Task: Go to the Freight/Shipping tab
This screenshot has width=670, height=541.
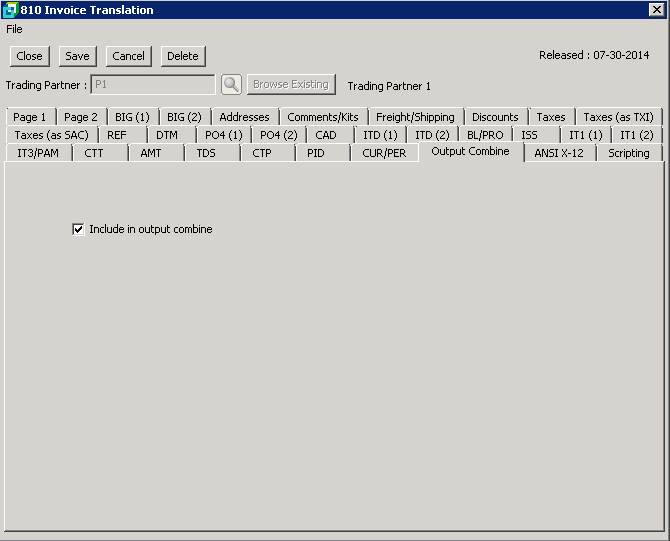Action: click(x=415, y=117)
